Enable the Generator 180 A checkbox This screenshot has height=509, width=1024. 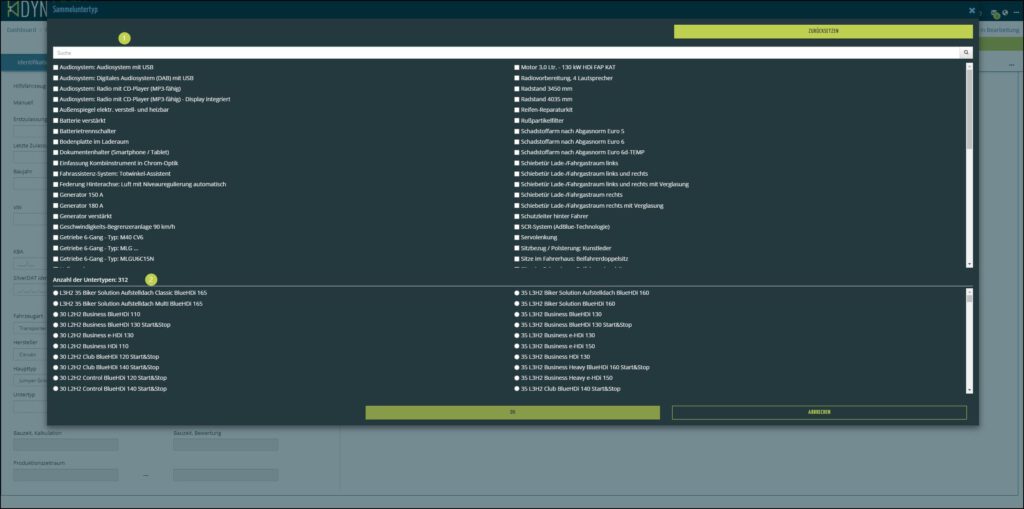tap(56, 205)
